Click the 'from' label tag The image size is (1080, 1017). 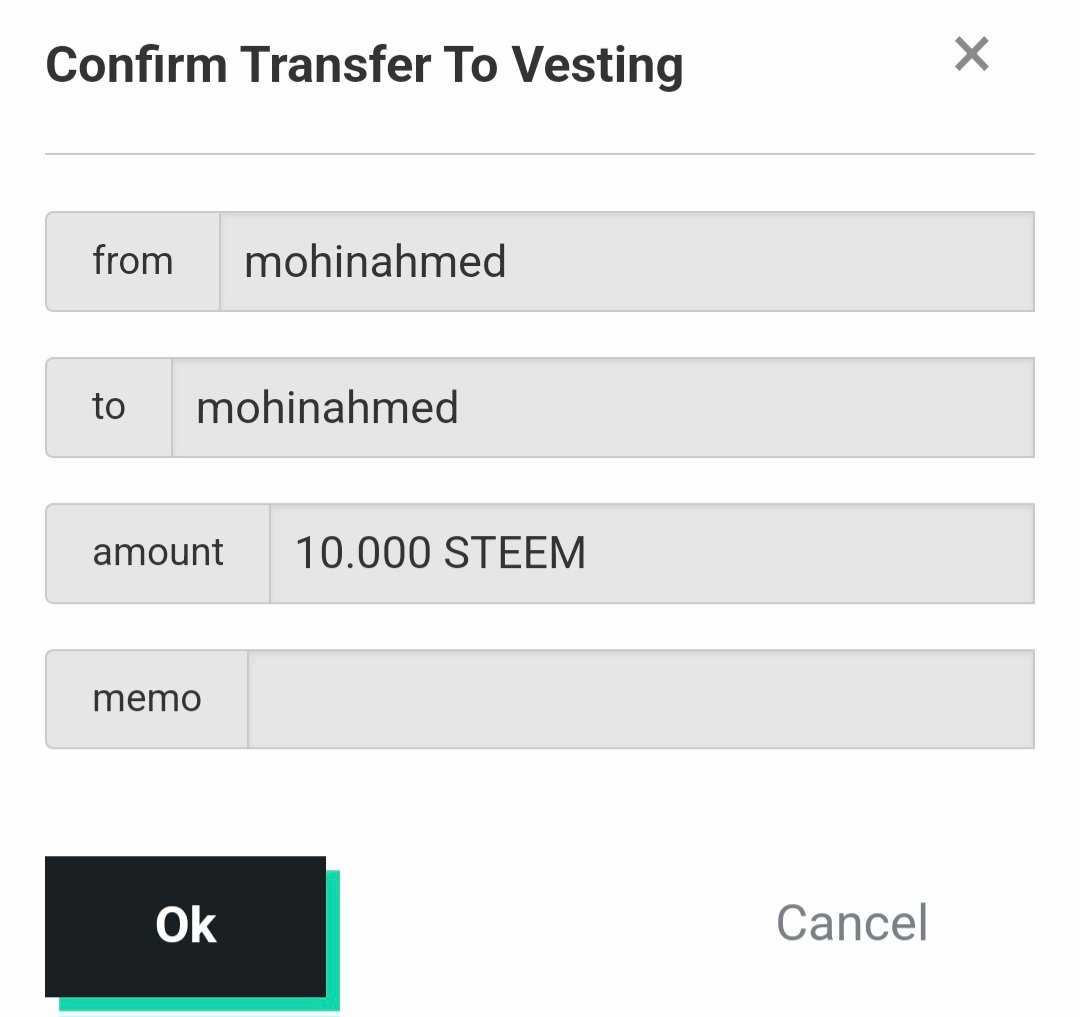click(133, 261)
